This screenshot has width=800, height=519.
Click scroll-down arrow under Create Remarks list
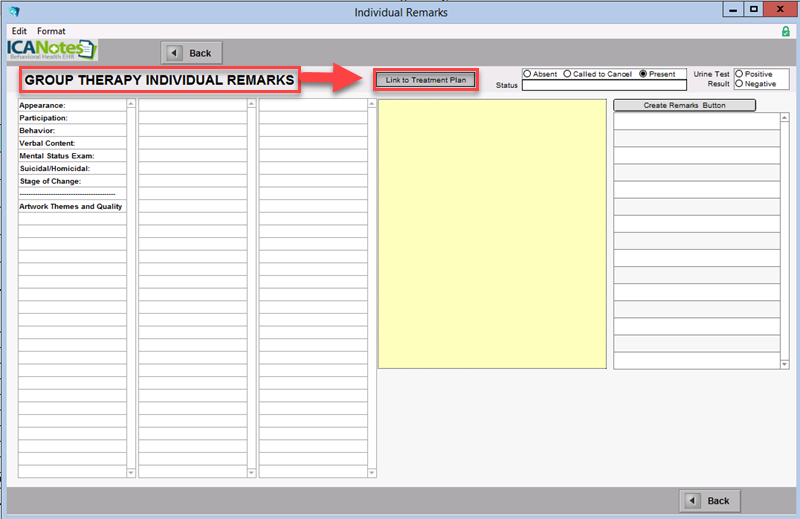[x=783, y=364]
